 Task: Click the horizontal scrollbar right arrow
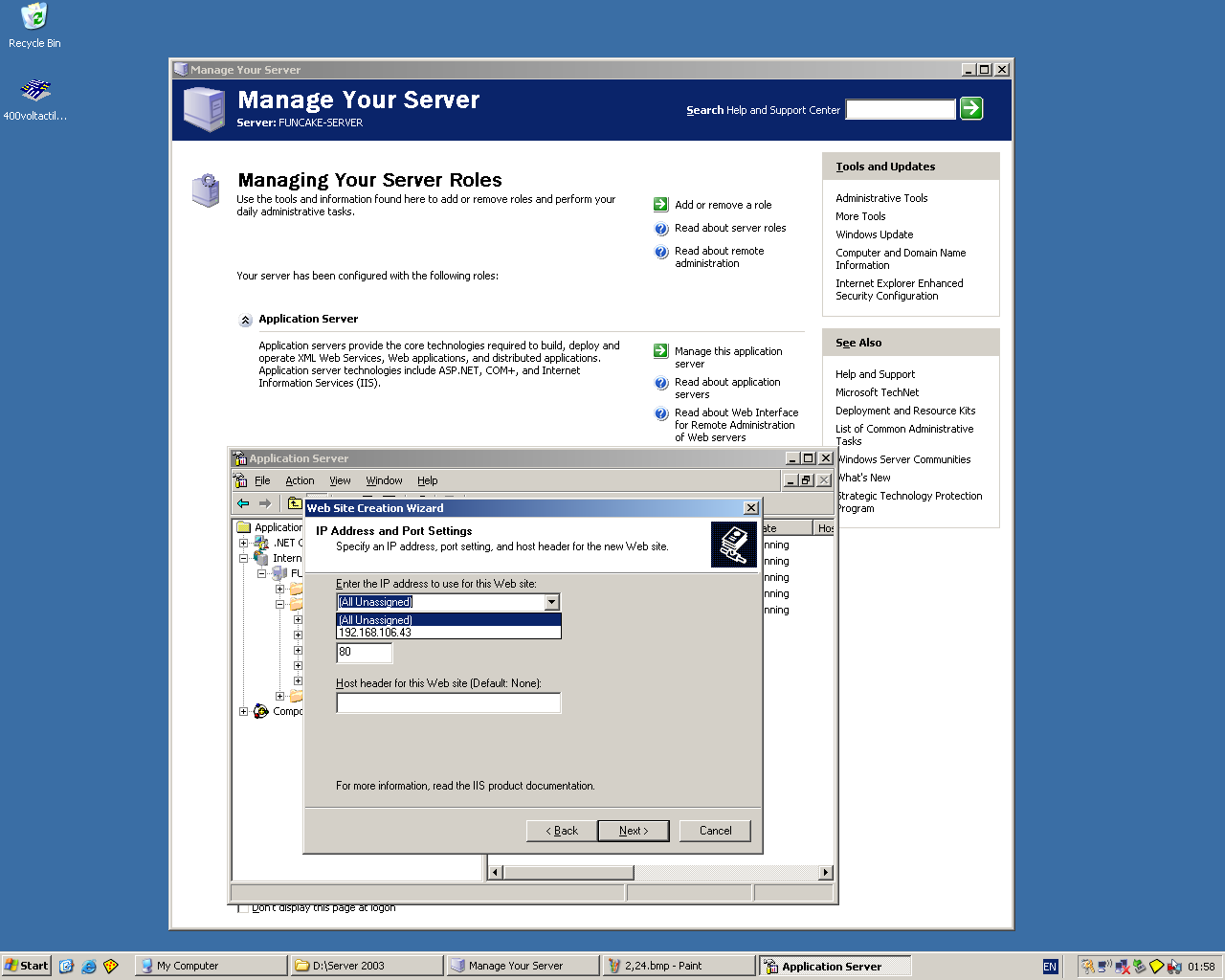coord(826,873)
